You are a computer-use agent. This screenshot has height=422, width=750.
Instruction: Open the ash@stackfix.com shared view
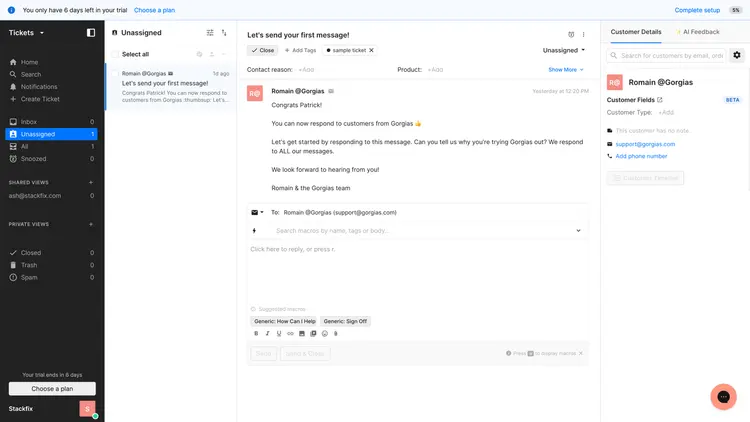point(51,196)
